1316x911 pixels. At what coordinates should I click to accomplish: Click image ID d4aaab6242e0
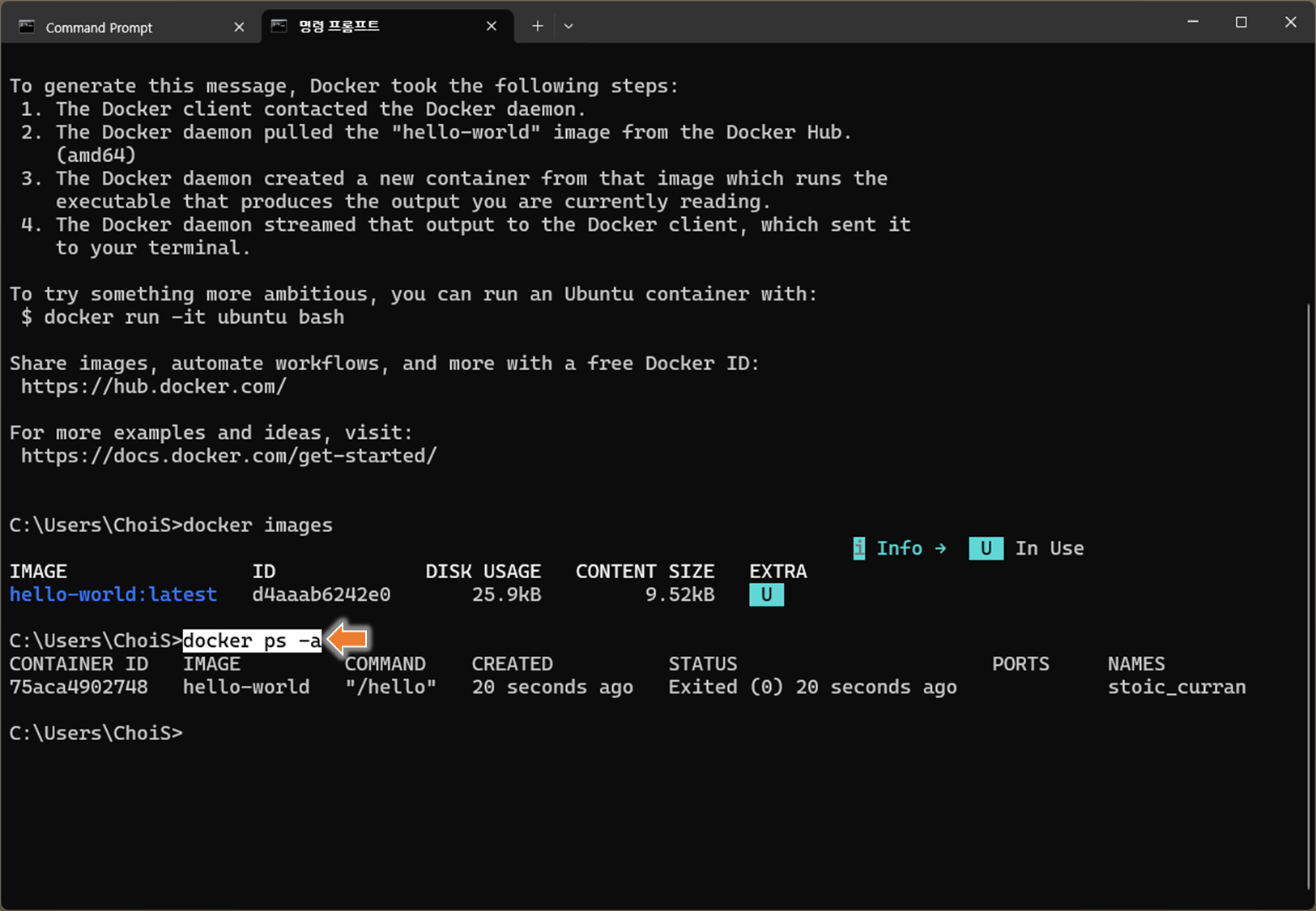click(x=322, y=594)
